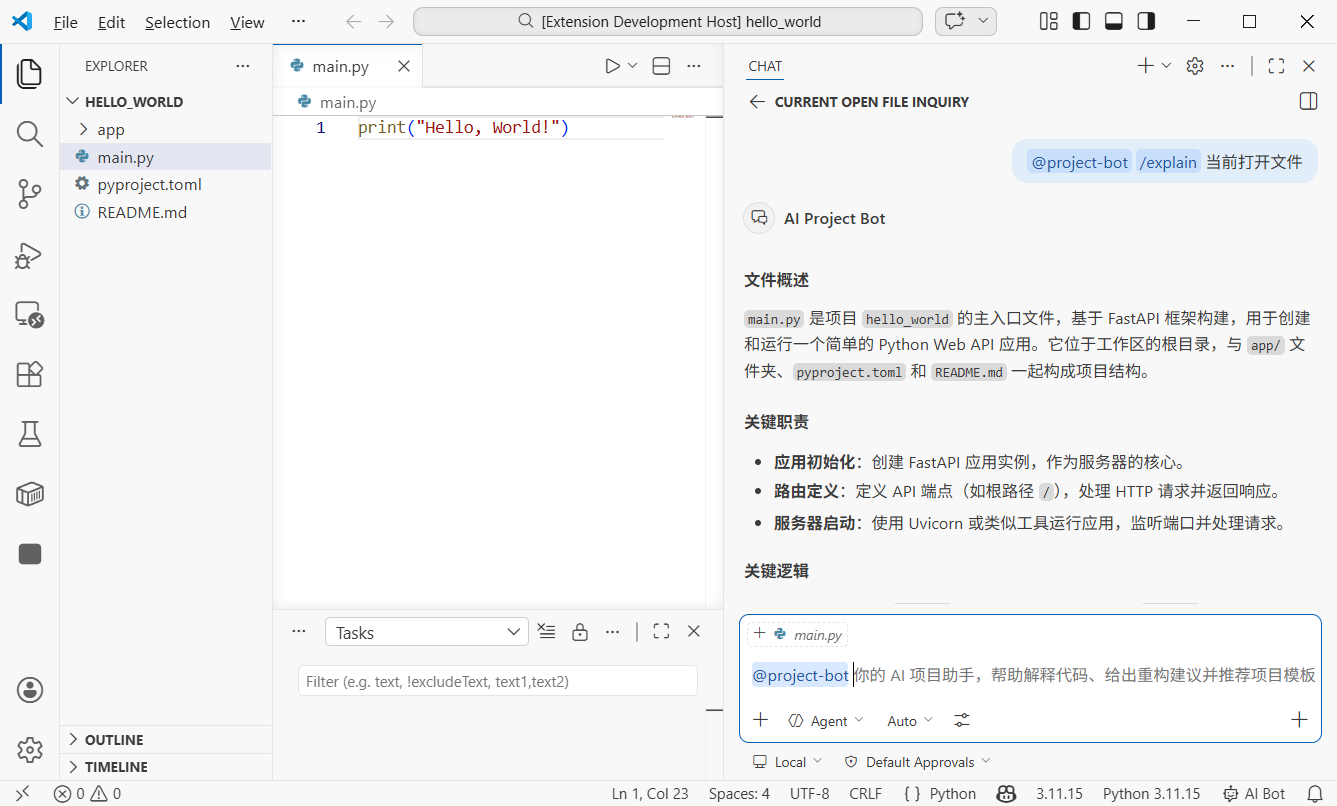Open the Selection menu

(177, 21)
